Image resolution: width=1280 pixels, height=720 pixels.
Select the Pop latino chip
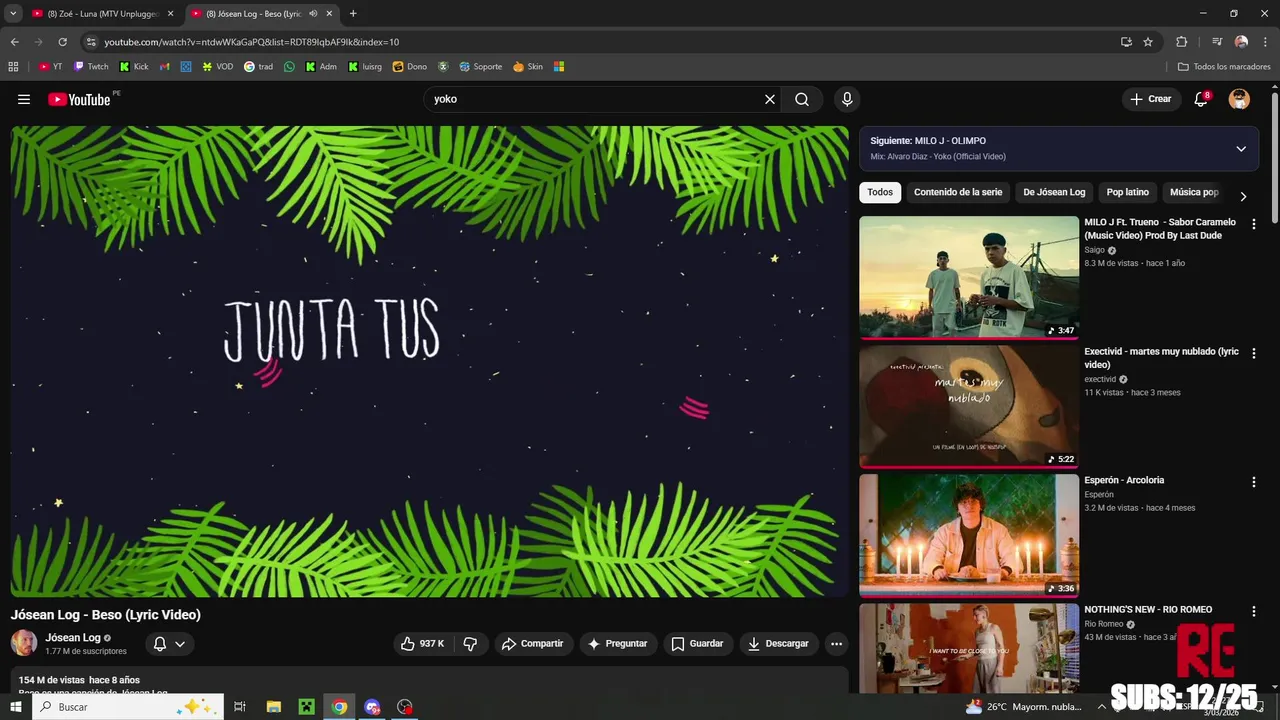1127,192
